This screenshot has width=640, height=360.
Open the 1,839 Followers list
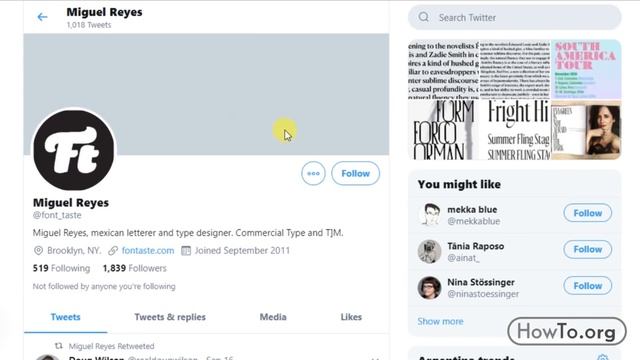[x=135, y=268]
